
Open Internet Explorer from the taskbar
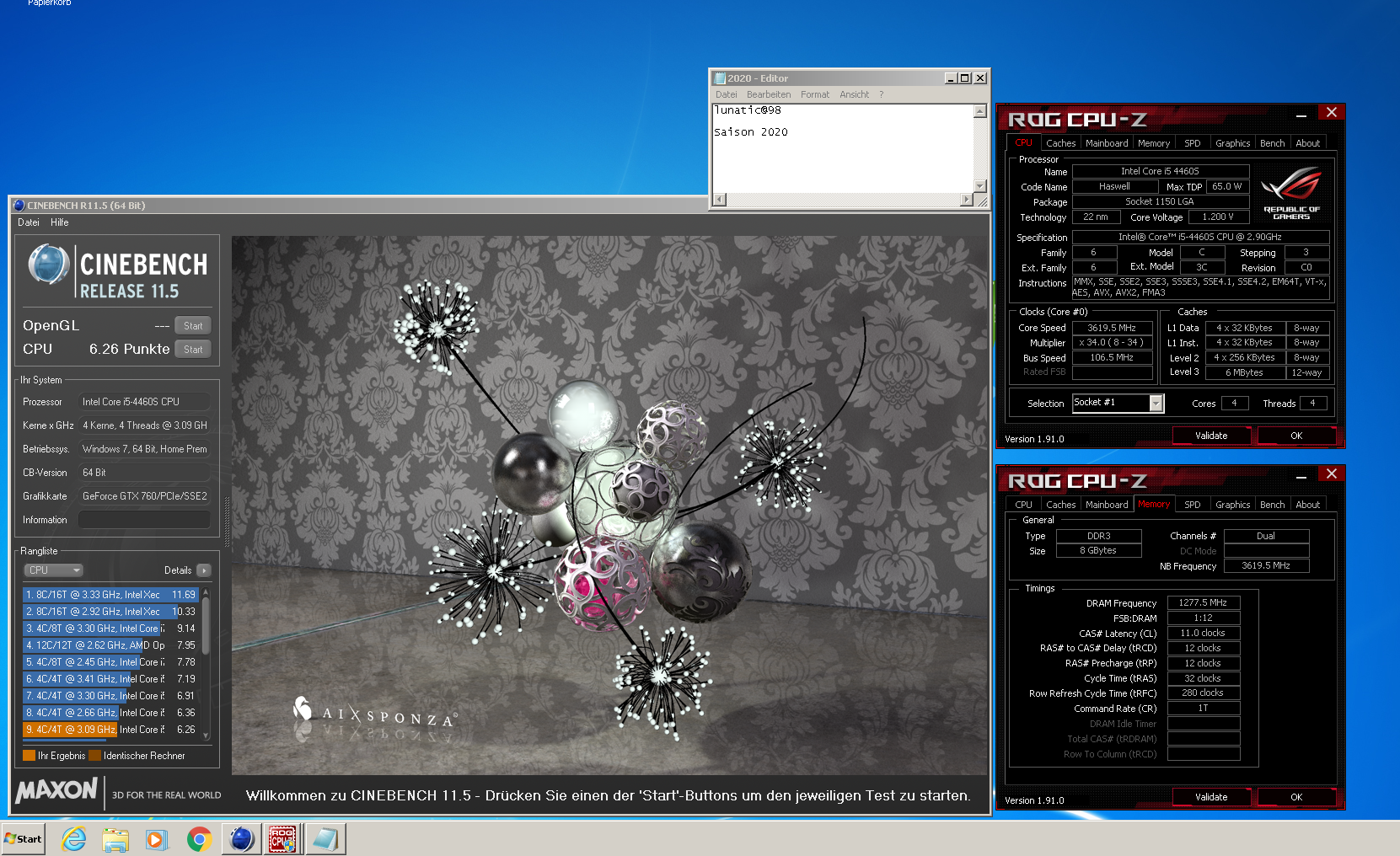point(74,839)
